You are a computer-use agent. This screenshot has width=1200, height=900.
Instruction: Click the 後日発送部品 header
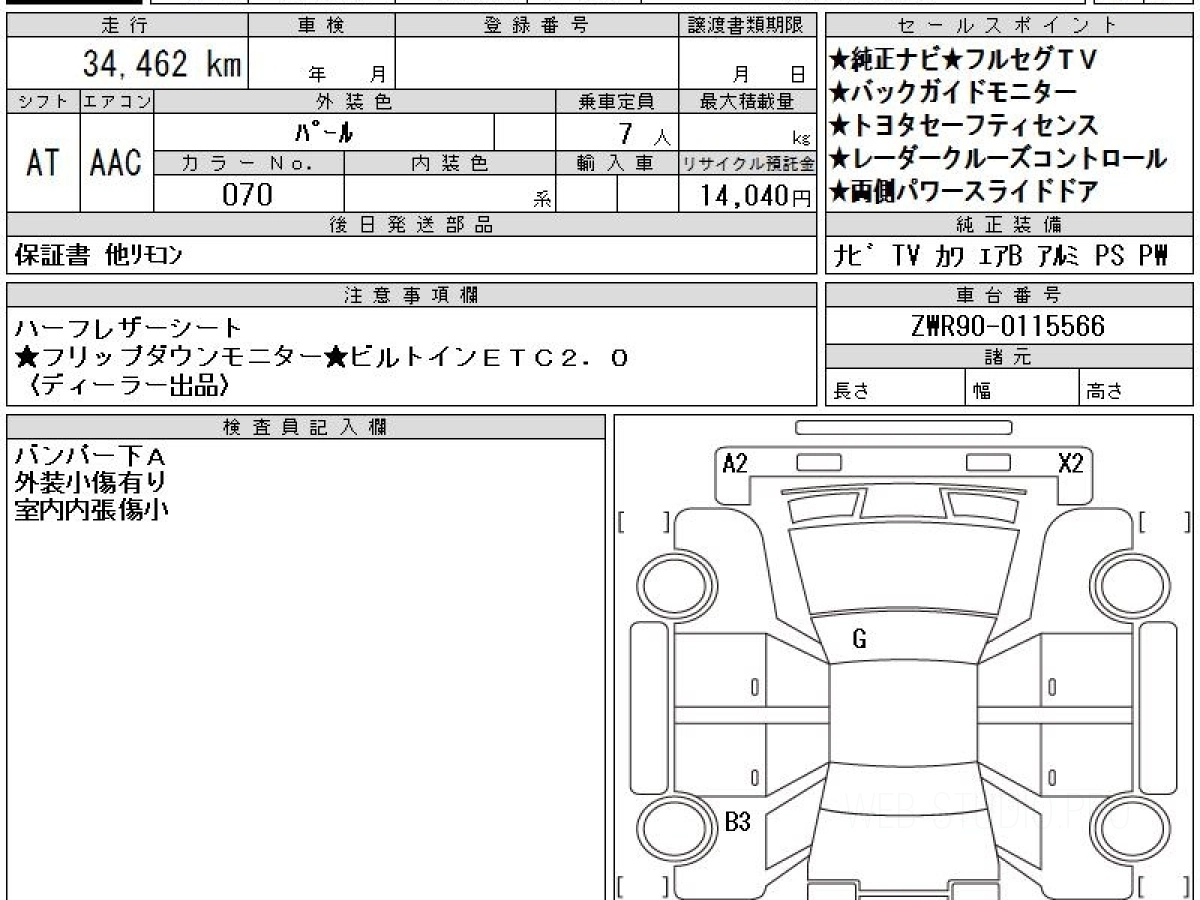point(411,225)
